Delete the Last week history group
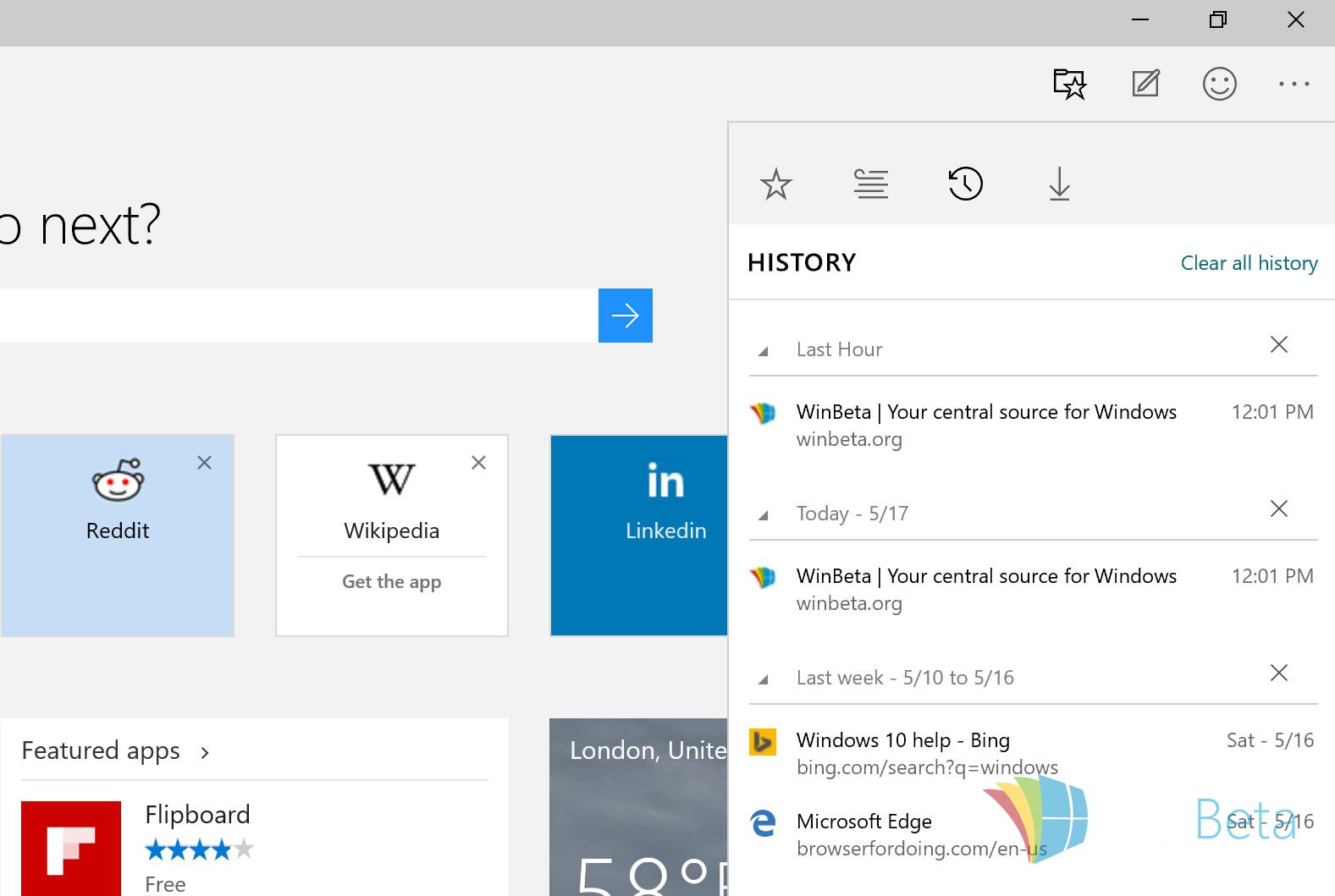The width and height of the screenshot is (1335, 896). [1278, 673]
